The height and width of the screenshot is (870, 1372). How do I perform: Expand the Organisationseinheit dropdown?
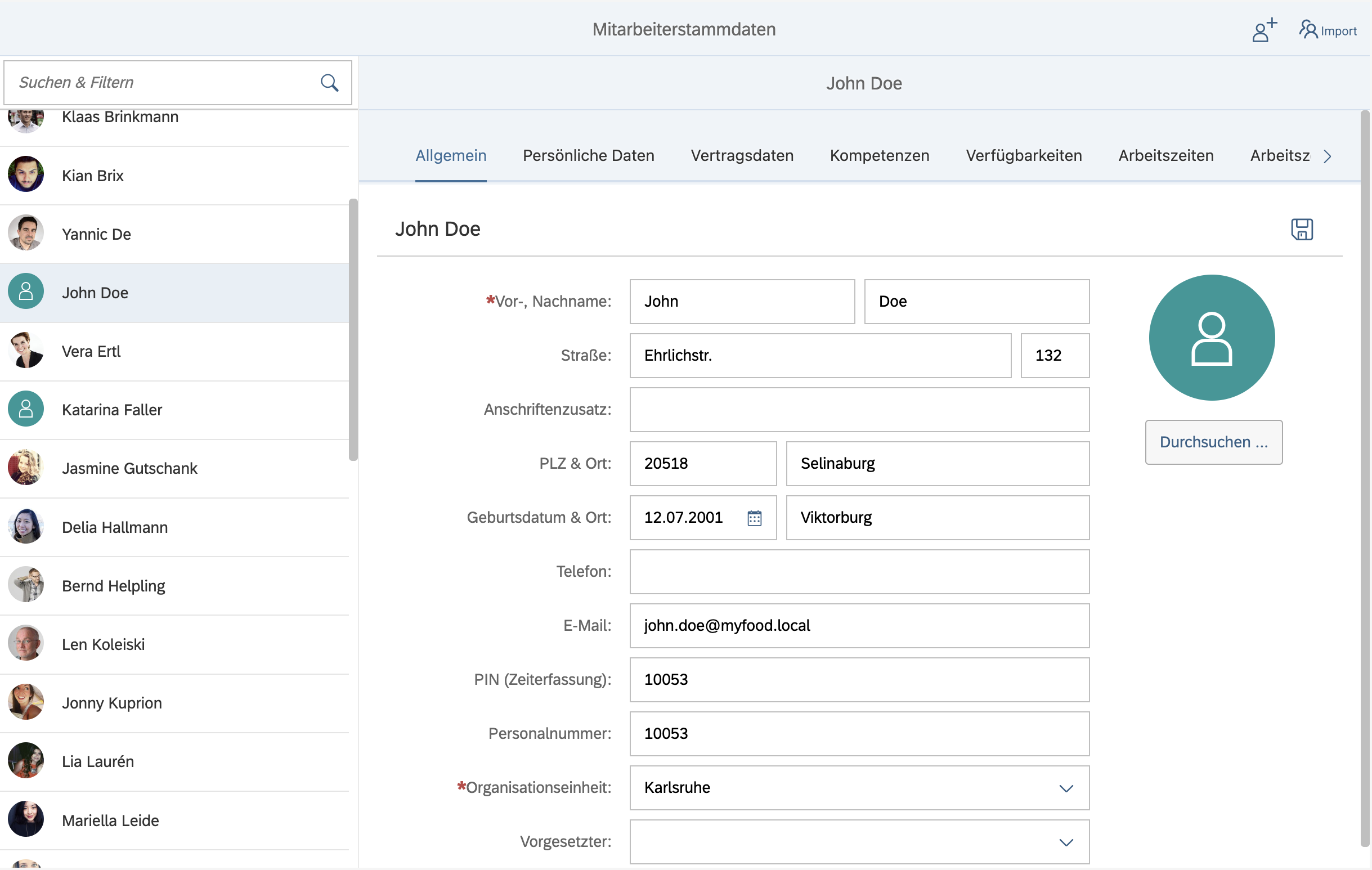coord(1065,788)
